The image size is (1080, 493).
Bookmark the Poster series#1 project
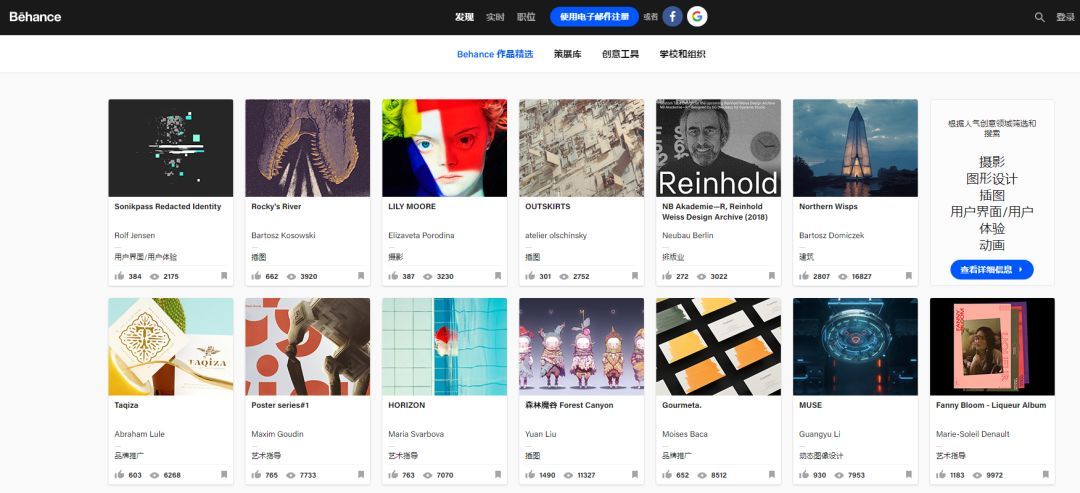tap(361, 475)
